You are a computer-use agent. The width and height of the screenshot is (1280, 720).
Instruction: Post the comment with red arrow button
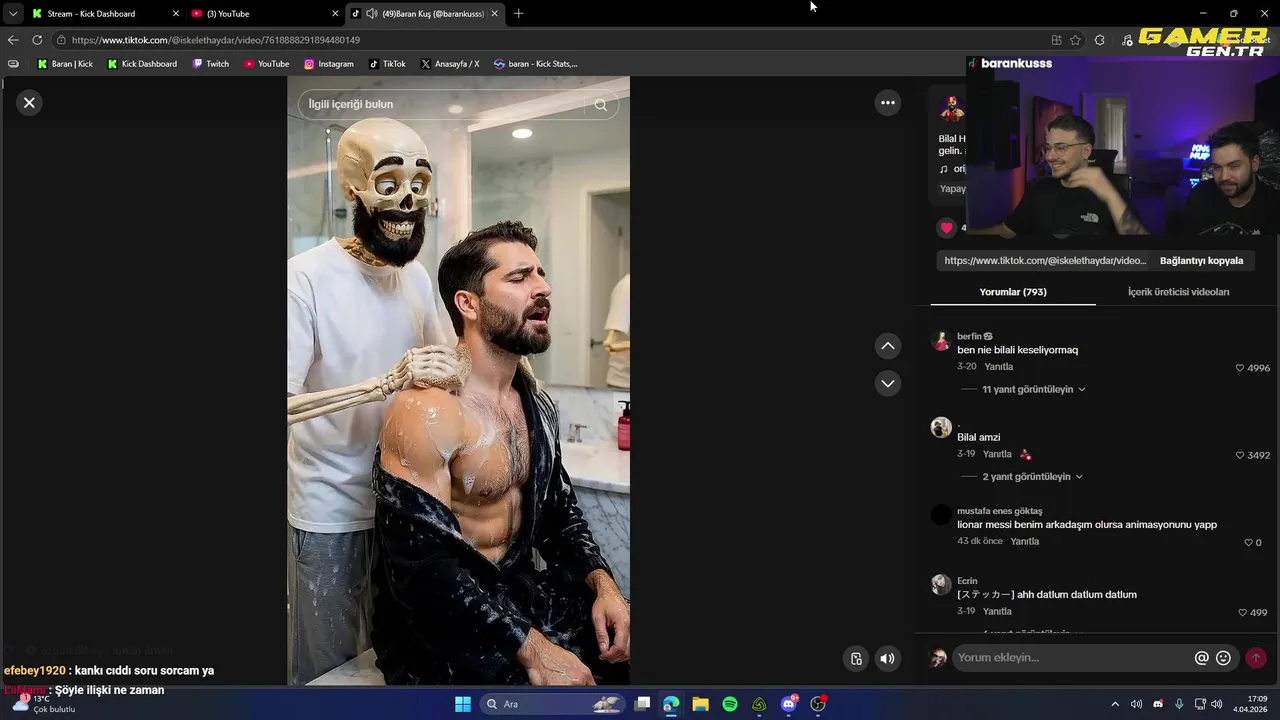(x=1255, y=658)
